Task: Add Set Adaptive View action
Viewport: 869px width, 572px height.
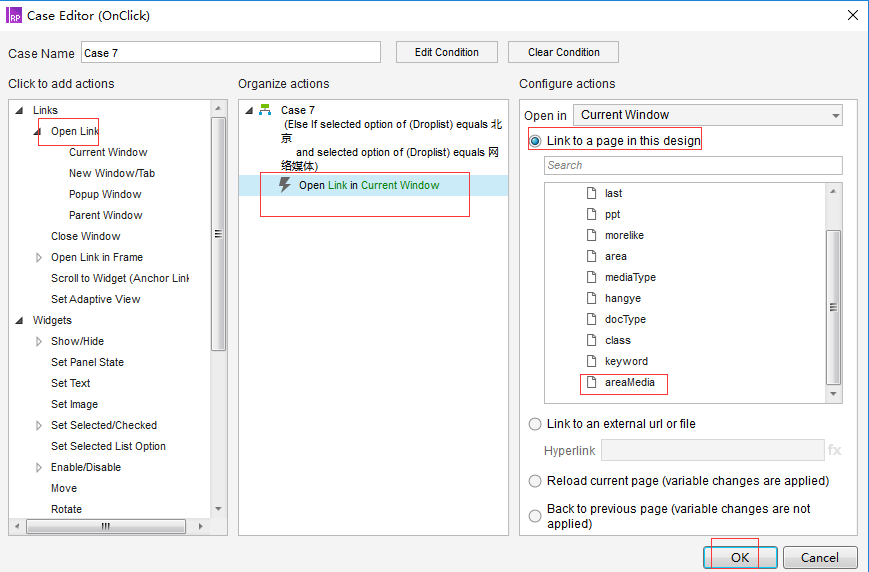Action: click(x=95, y=299)
